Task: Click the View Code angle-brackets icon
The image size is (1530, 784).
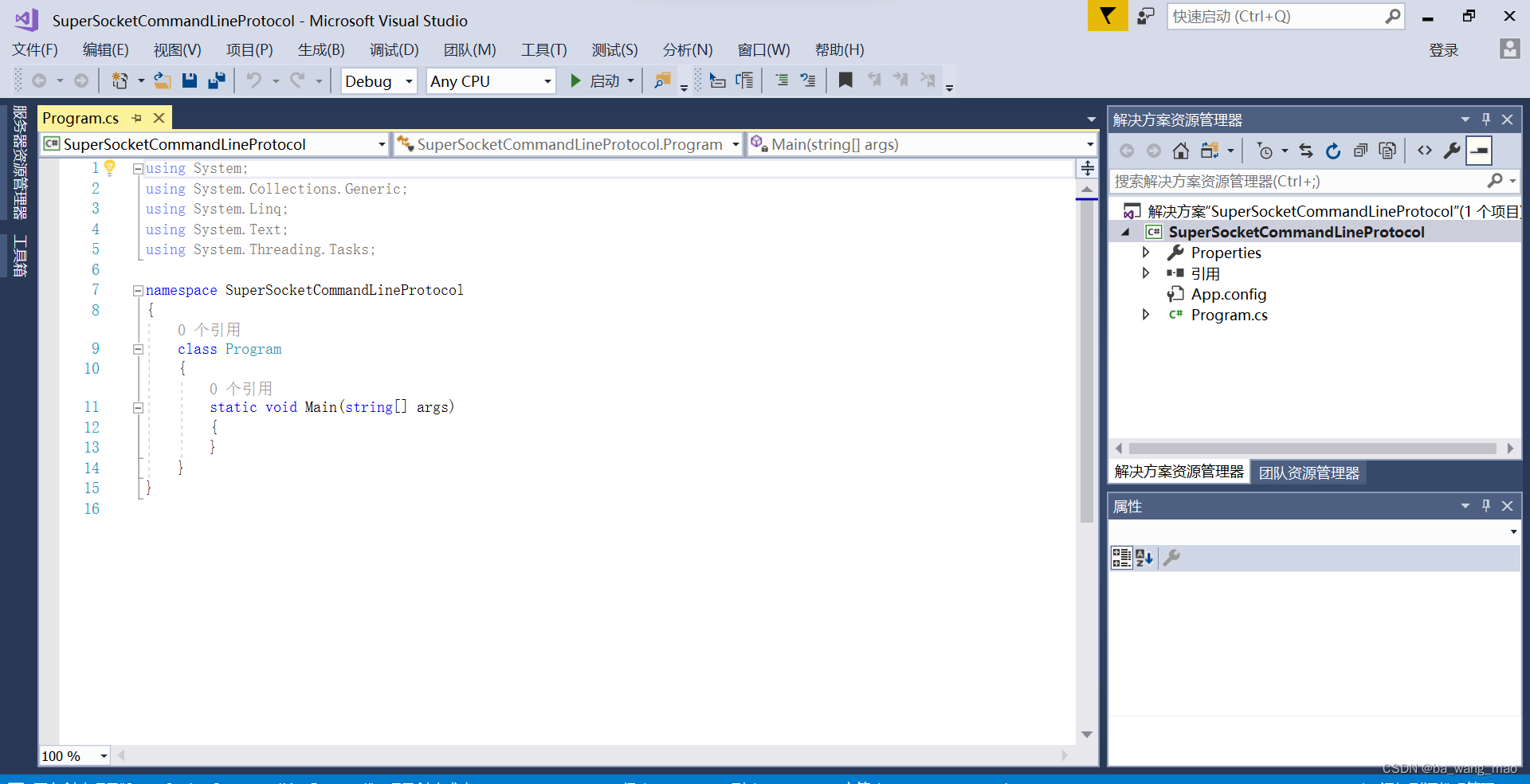Action: tap(1425, 151)
